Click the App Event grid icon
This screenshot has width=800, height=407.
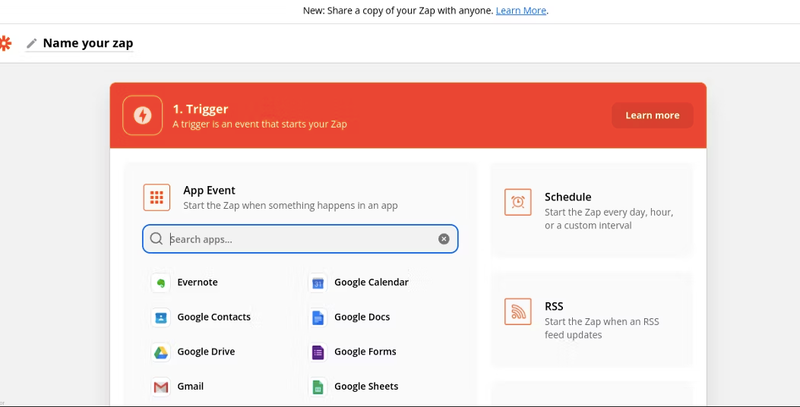157,197
